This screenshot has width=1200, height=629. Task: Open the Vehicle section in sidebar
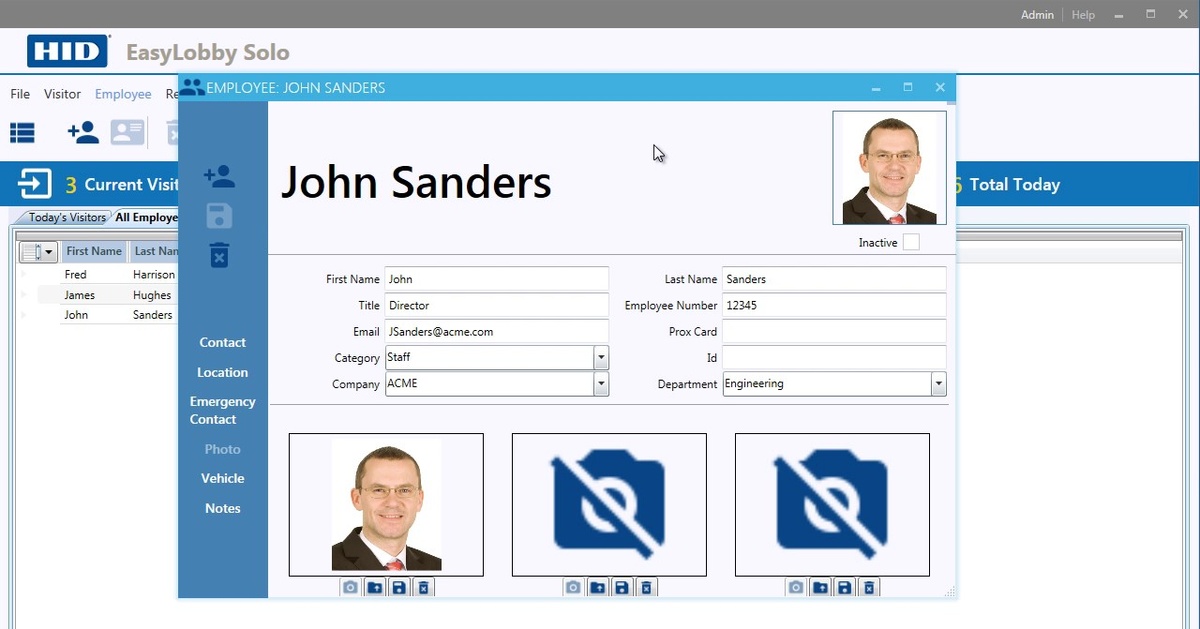[x=222, y=478]
